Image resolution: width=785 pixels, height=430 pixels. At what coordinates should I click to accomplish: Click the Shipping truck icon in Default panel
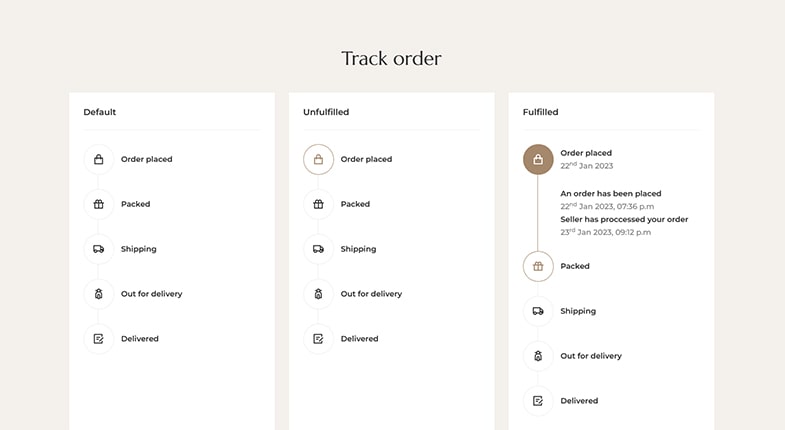pos(99,249)
